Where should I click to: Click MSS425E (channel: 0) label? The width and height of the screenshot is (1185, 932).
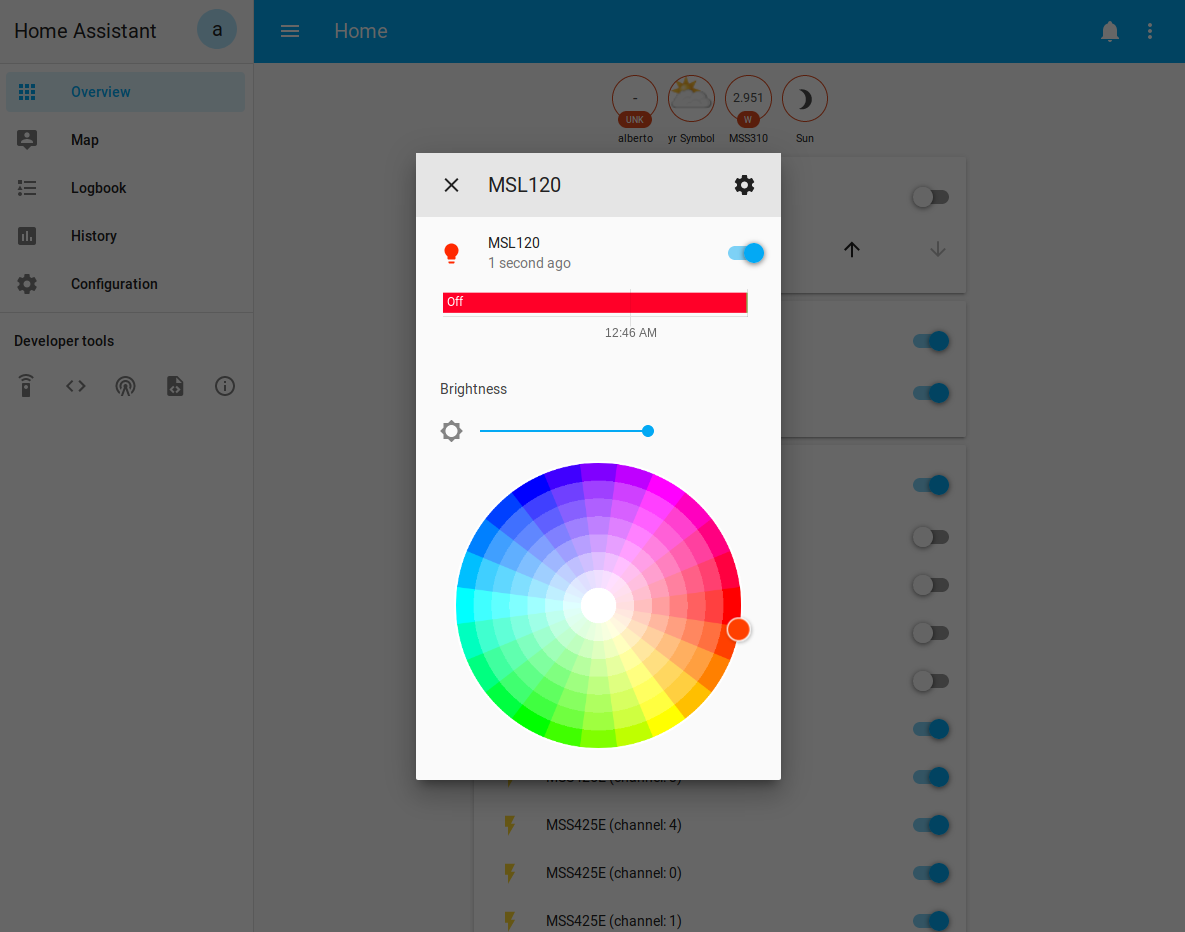(614, 873)
